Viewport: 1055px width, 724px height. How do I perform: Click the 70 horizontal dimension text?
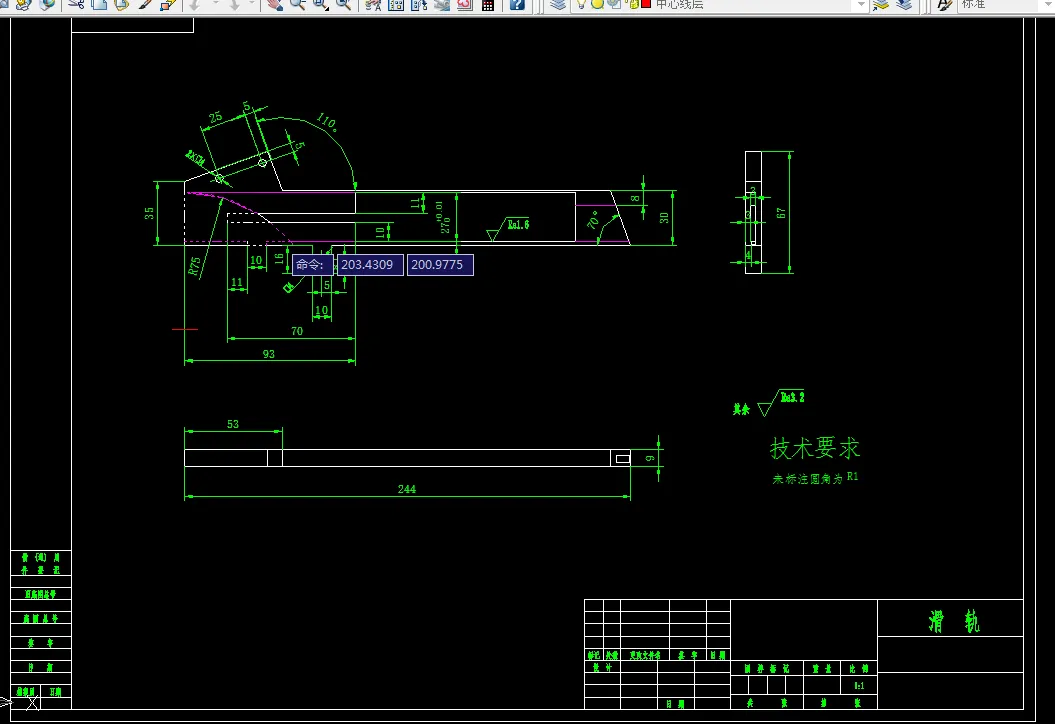[x=297, y=331]
